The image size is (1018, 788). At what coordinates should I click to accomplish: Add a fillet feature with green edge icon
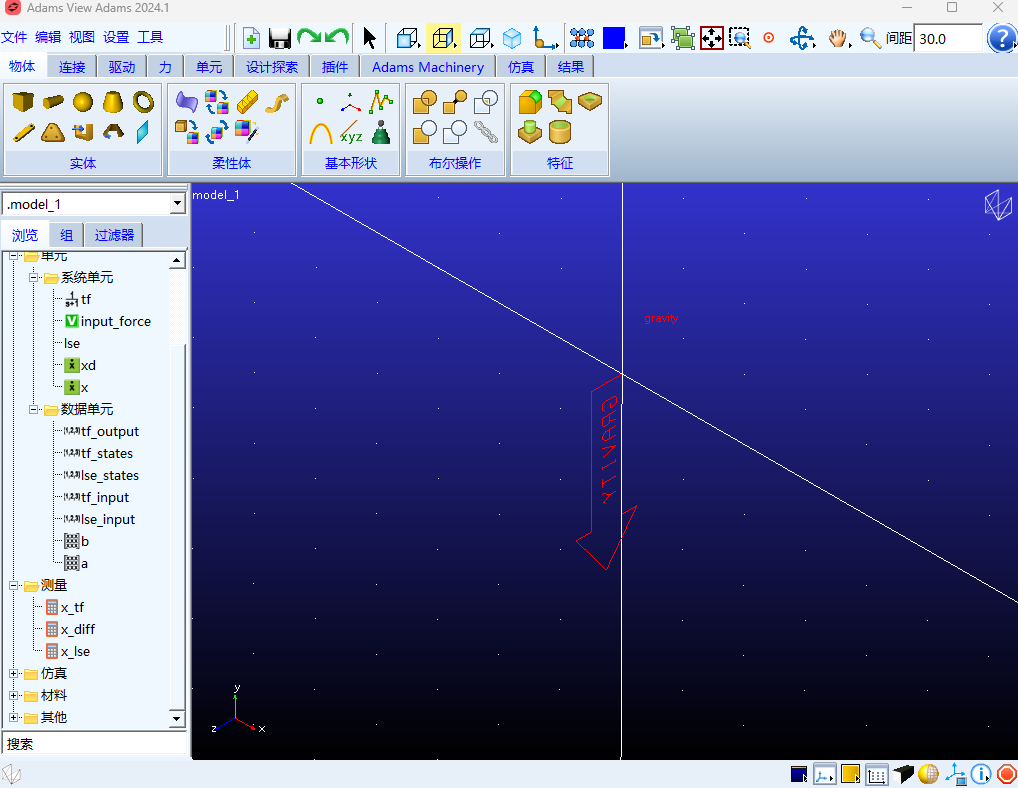tap(530, 102)
